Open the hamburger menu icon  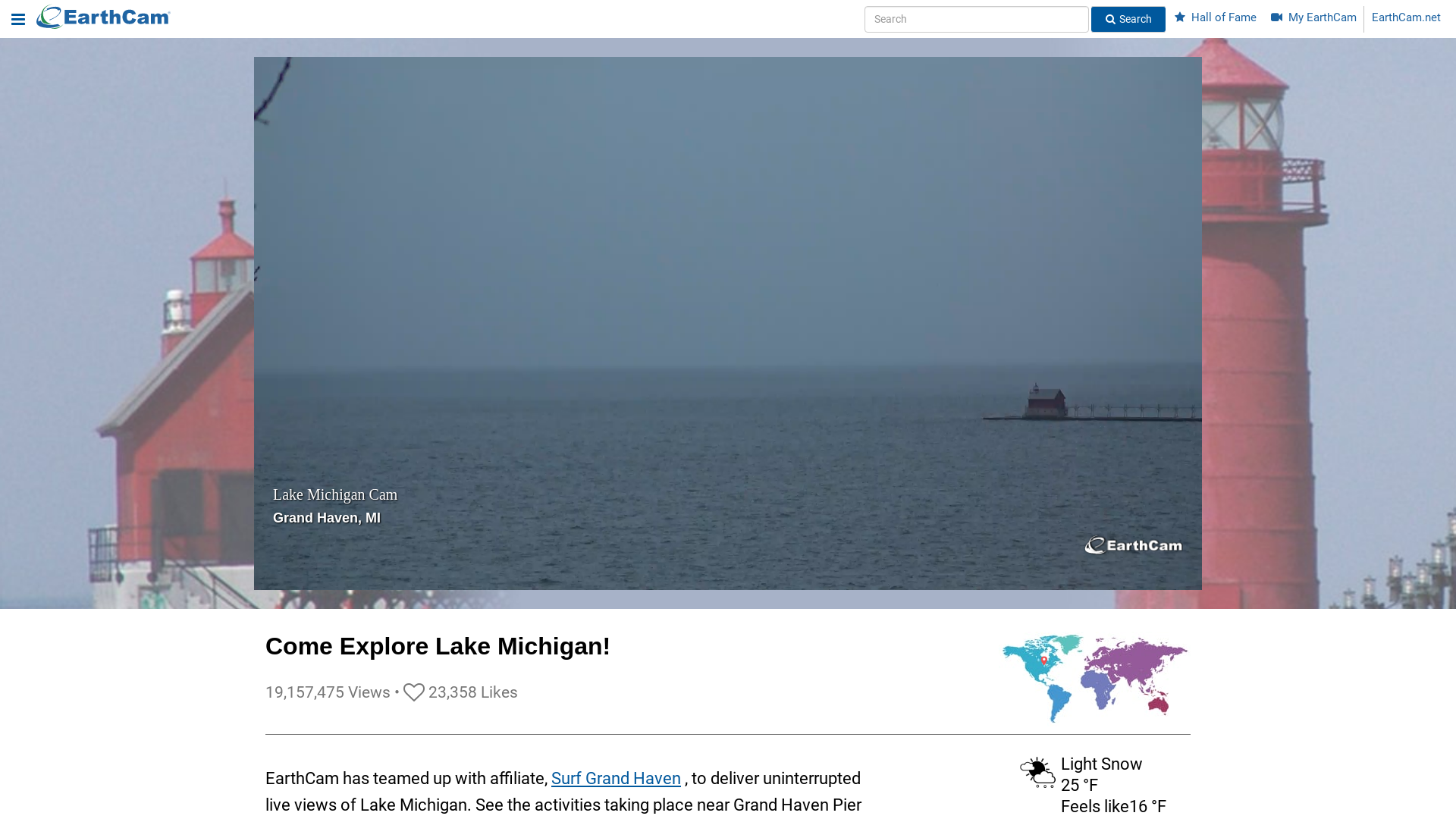point(18,20)
